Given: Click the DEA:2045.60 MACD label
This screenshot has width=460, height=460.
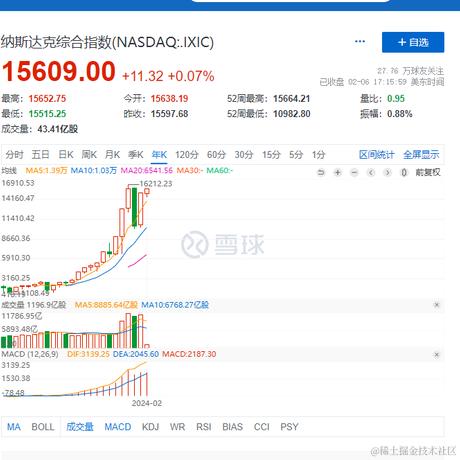Looking at the screenshot, I should [136, 354].
